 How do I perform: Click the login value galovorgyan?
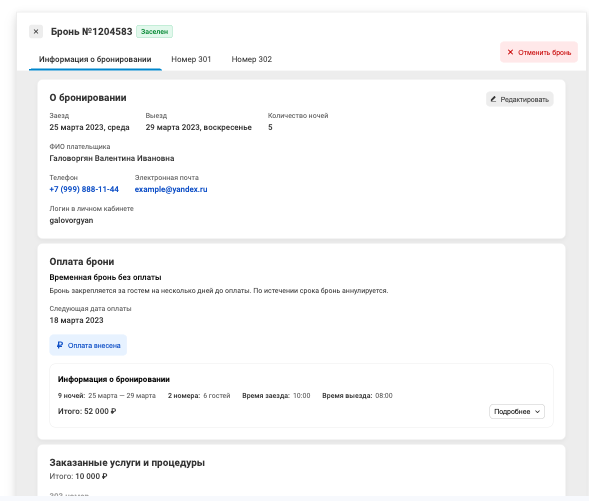71,220
